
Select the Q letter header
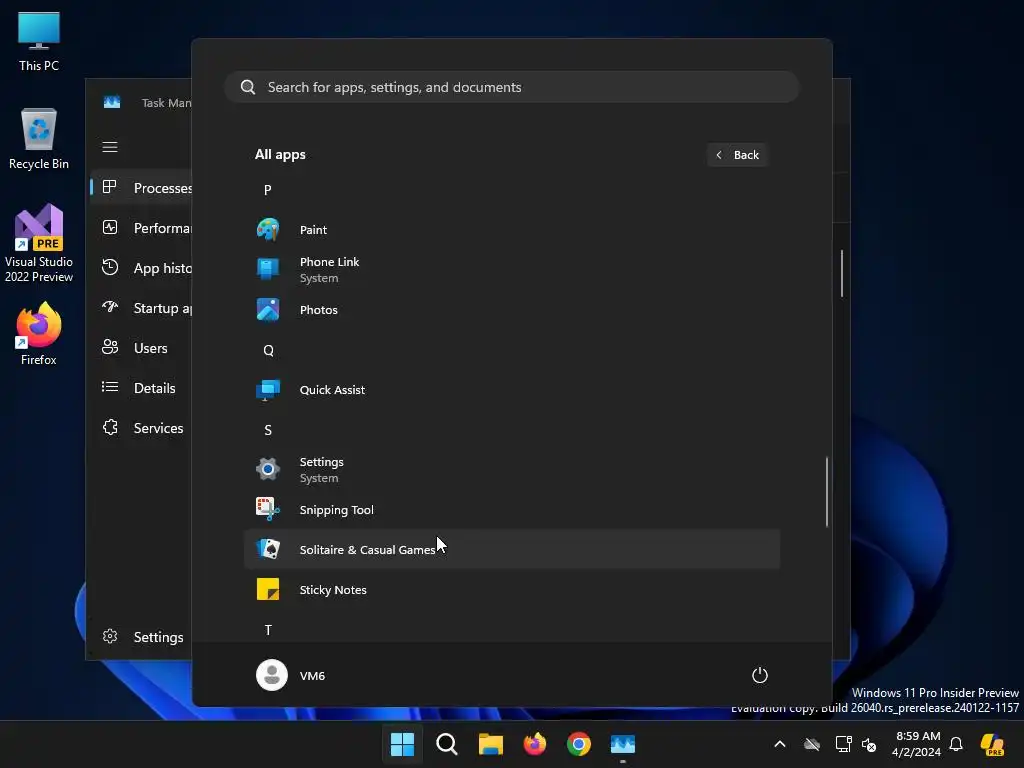(x=268, y=350)
